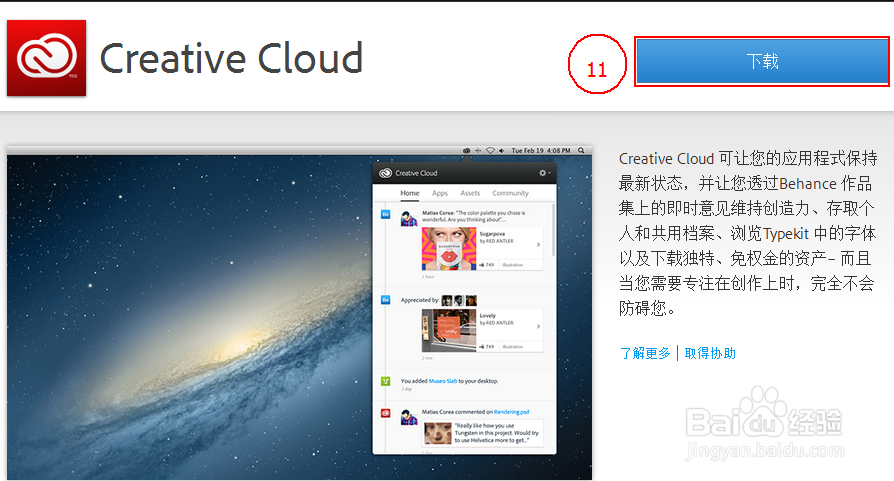Click the Behance icon beside Appreciated by
This screenshot has height=481, width=894.
point(385,300)
